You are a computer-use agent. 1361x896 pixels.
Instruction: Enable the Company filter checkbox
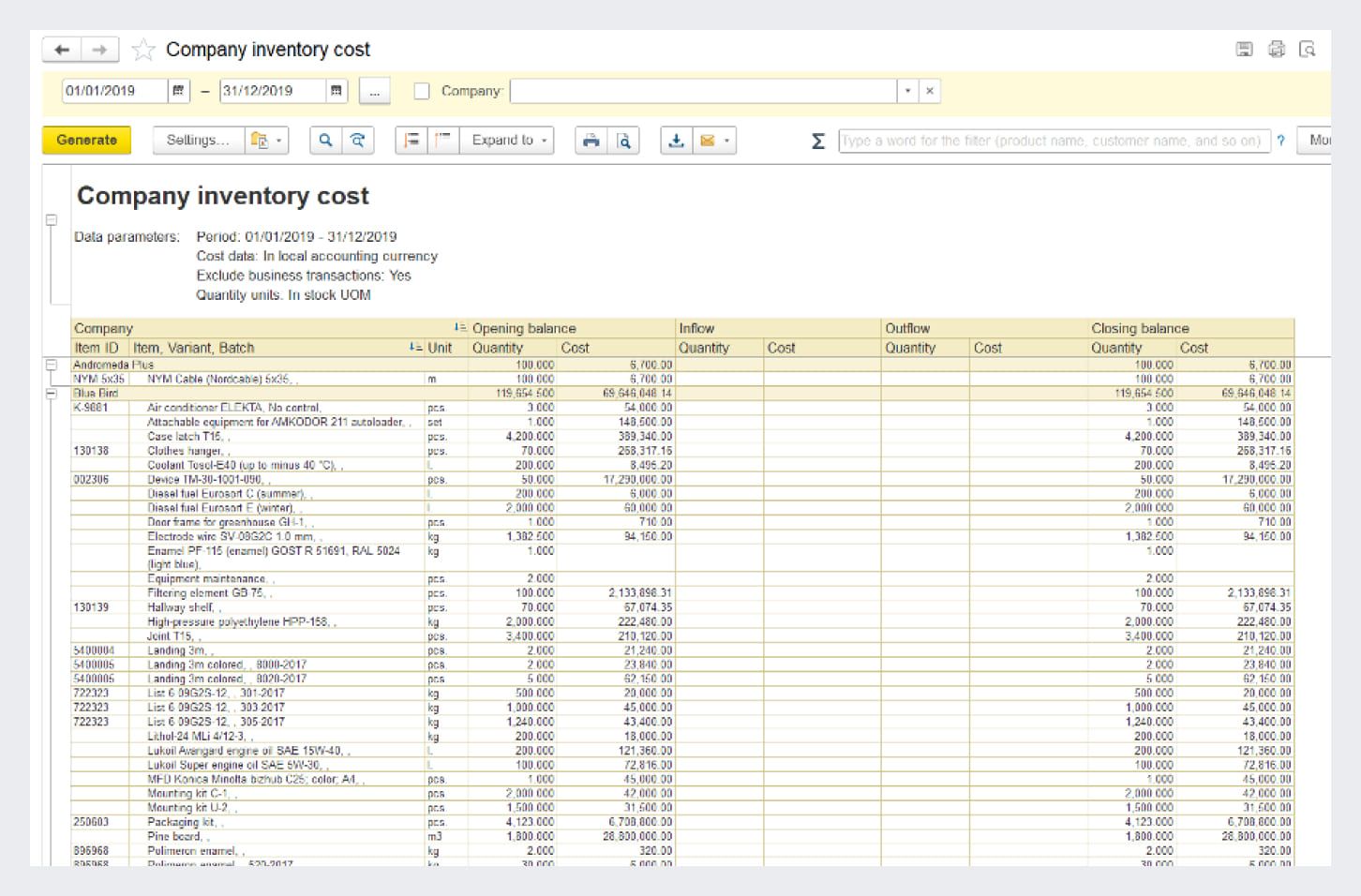point(422,91)
